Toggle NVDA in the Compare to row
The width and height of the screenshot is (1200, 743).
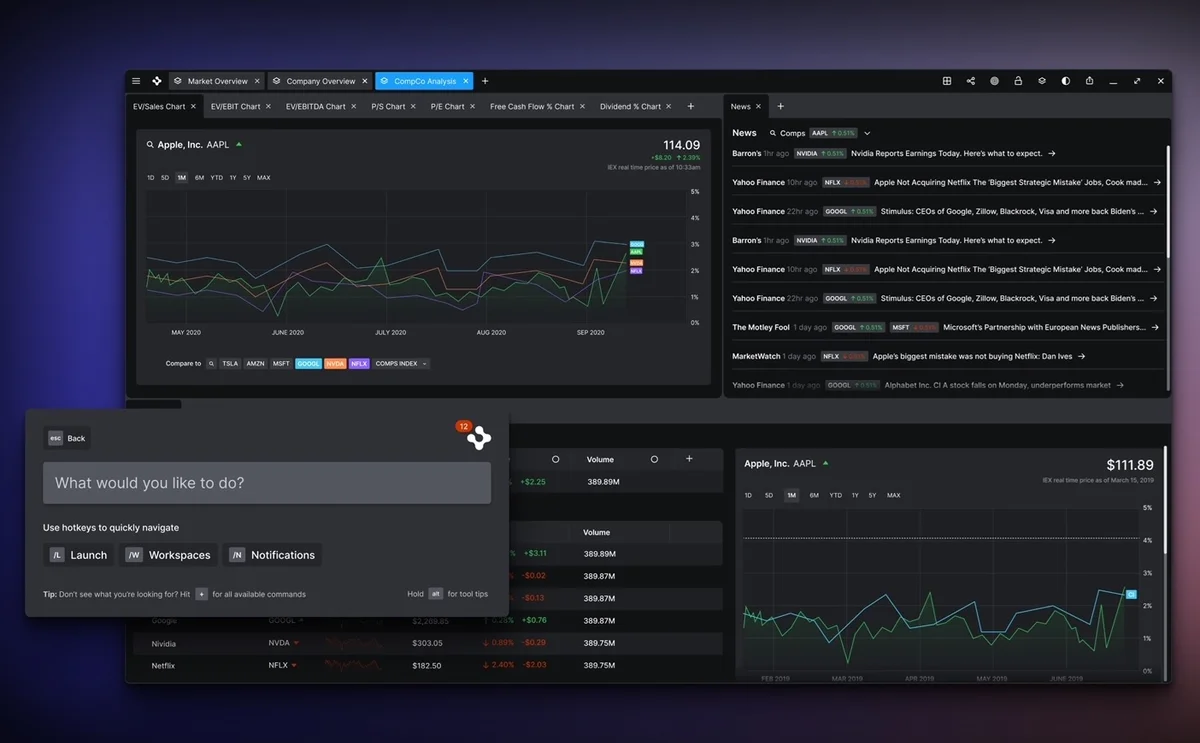pos(336,363)
